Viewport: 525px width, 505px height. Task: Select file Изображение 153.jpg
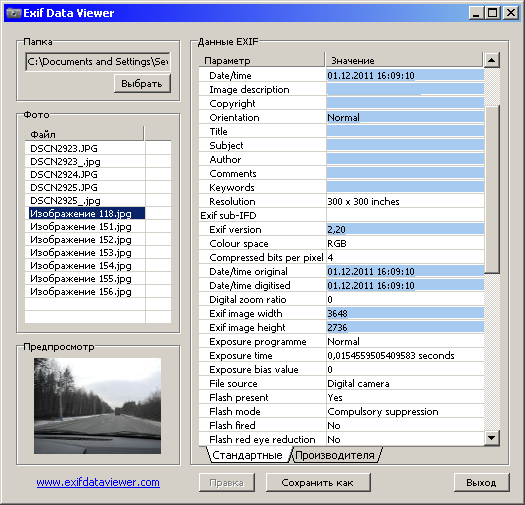point(85,252)
